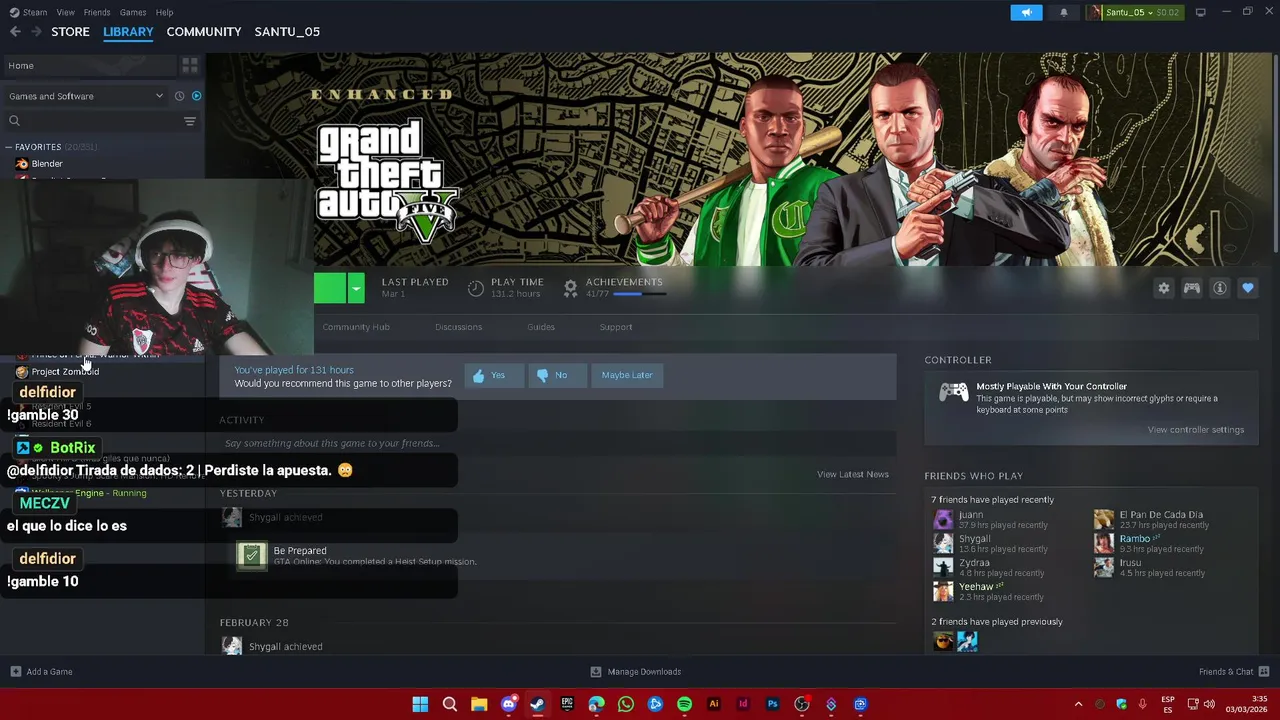This screenshot has height=720, width=1280.
Task: Open the Games and Software dropdown
Action: [86, 96]
